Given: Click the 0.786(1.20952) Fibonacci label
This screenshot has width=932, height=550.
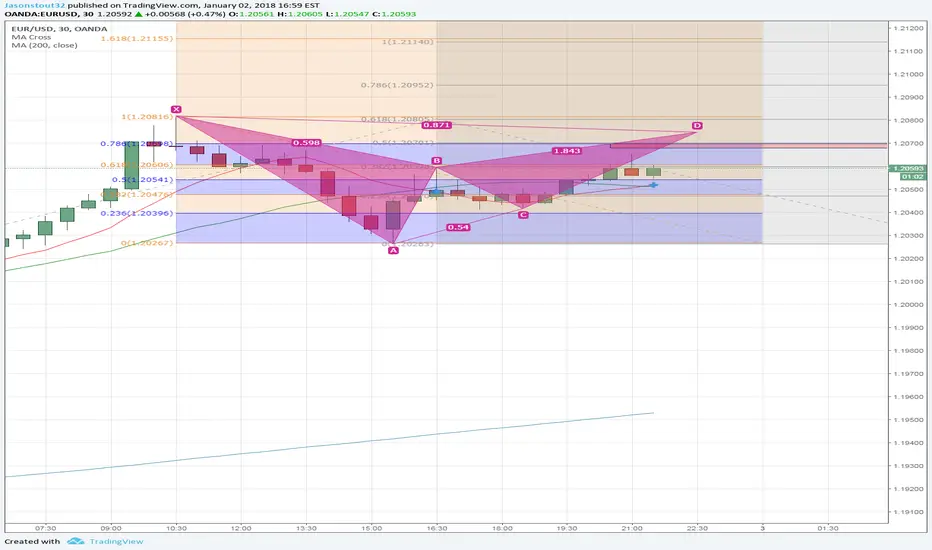Looking at the screenshot, I should coord(397,85).
